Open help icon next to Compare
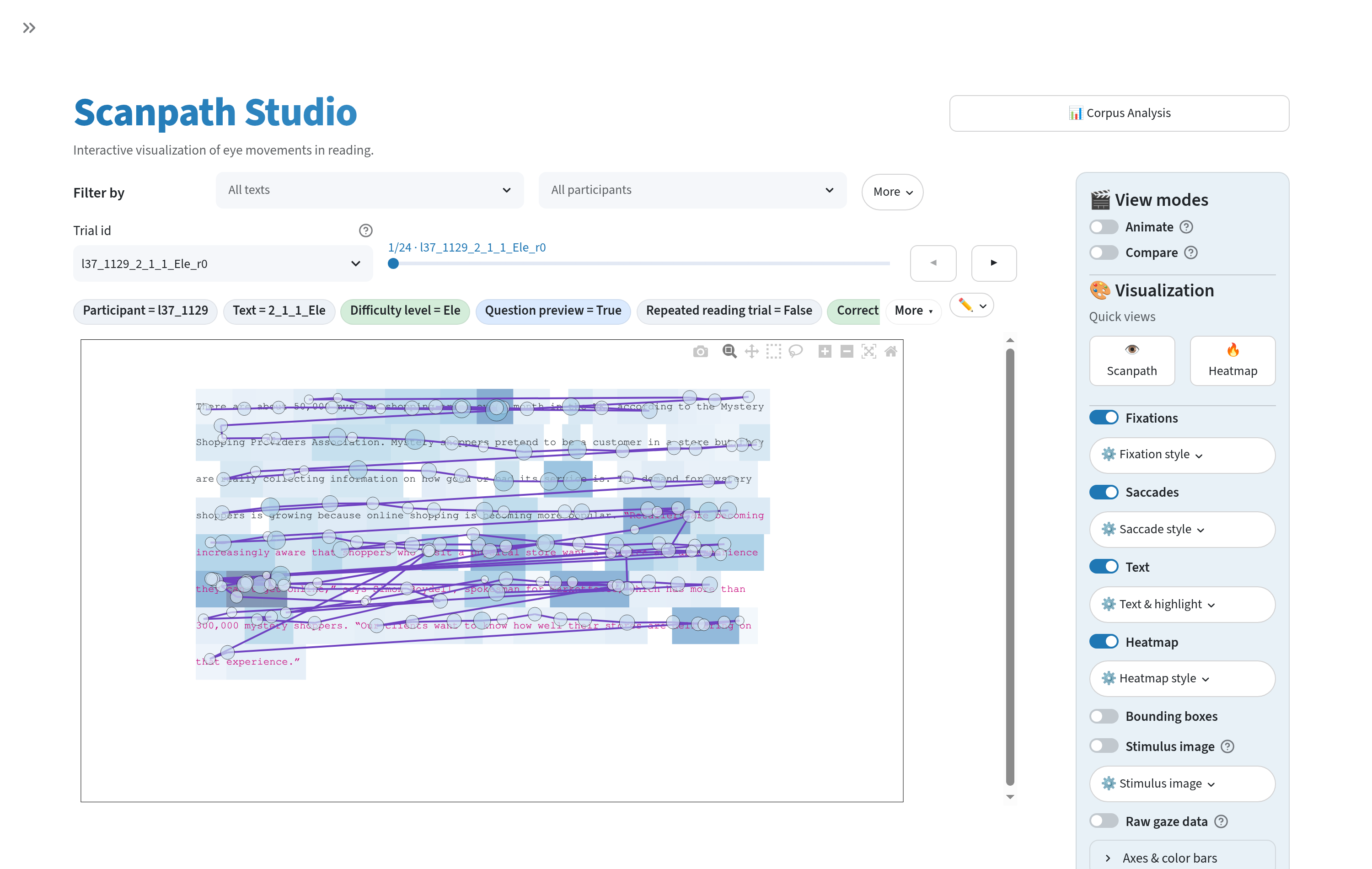Image resolution: width=1372 pixels, height=869 pixels. (1191, 252)
